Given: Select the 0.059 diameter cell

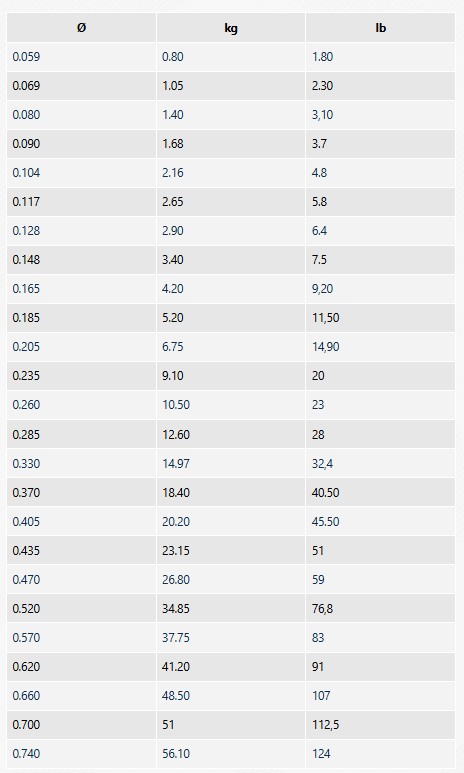Looking at the screenshot, I should tap(81, 57).
